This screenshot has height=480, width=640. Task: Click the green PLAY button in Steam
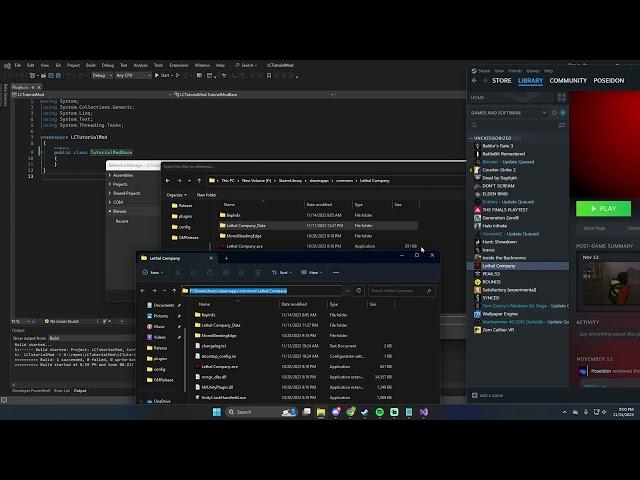pyautogui.click(x=603, y=209)
